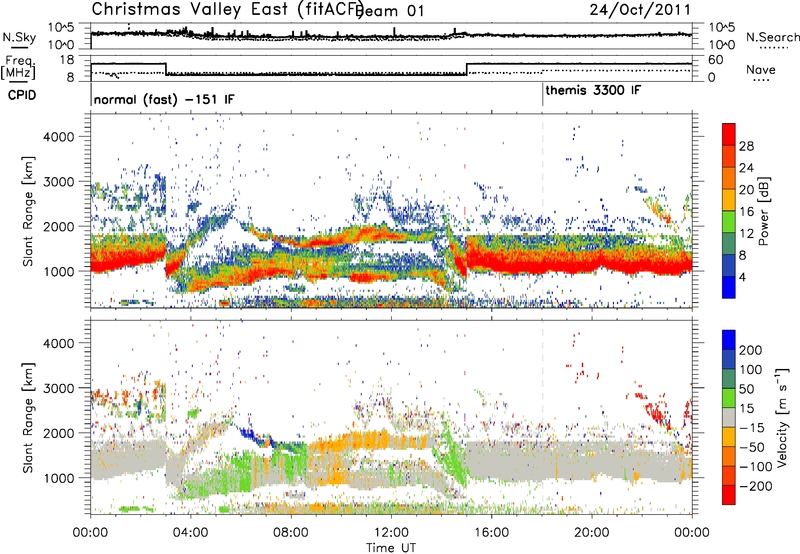Viewport: 800px width, 554px height.
Task: Click the dashed vertical CPID-change line in the power panel
Action: coord(542,210)
